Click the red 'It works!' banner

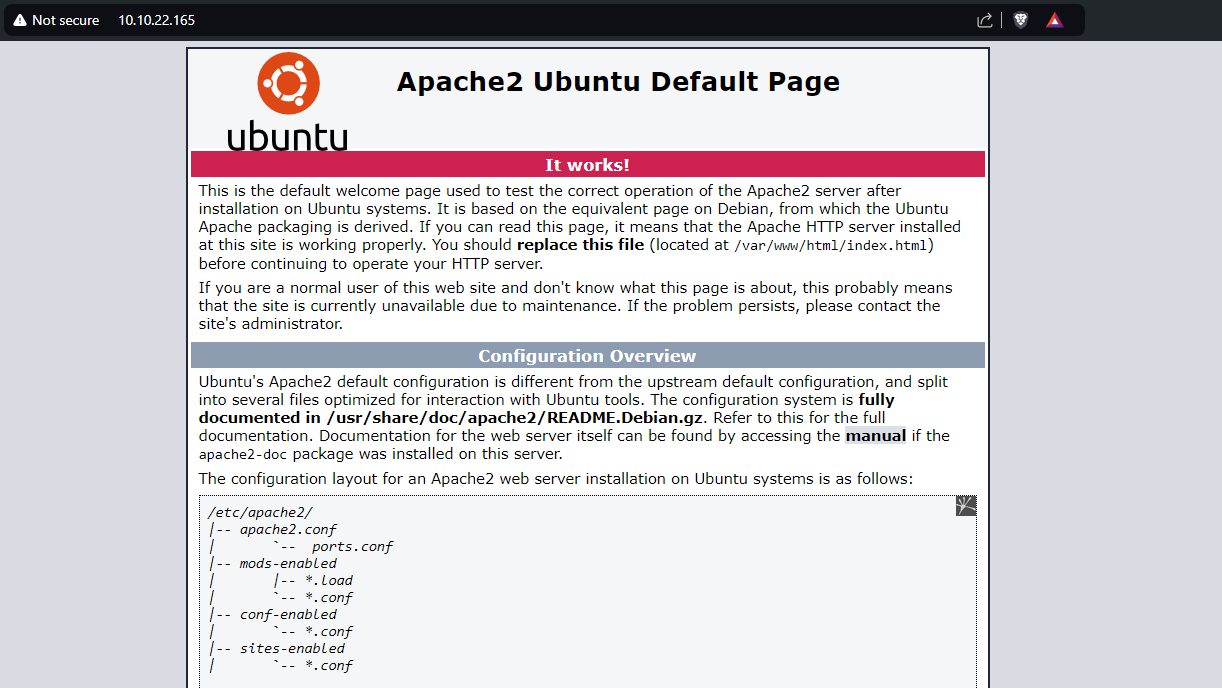pyautogui.click(x=587, y=164)
